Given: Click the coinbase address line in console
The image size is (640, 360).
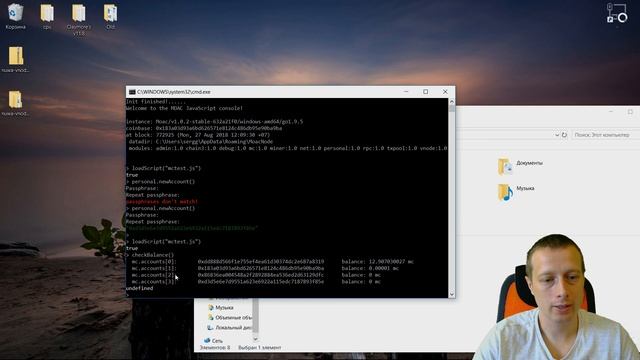Looking at the screenshot, I should (x=204, y=128).
